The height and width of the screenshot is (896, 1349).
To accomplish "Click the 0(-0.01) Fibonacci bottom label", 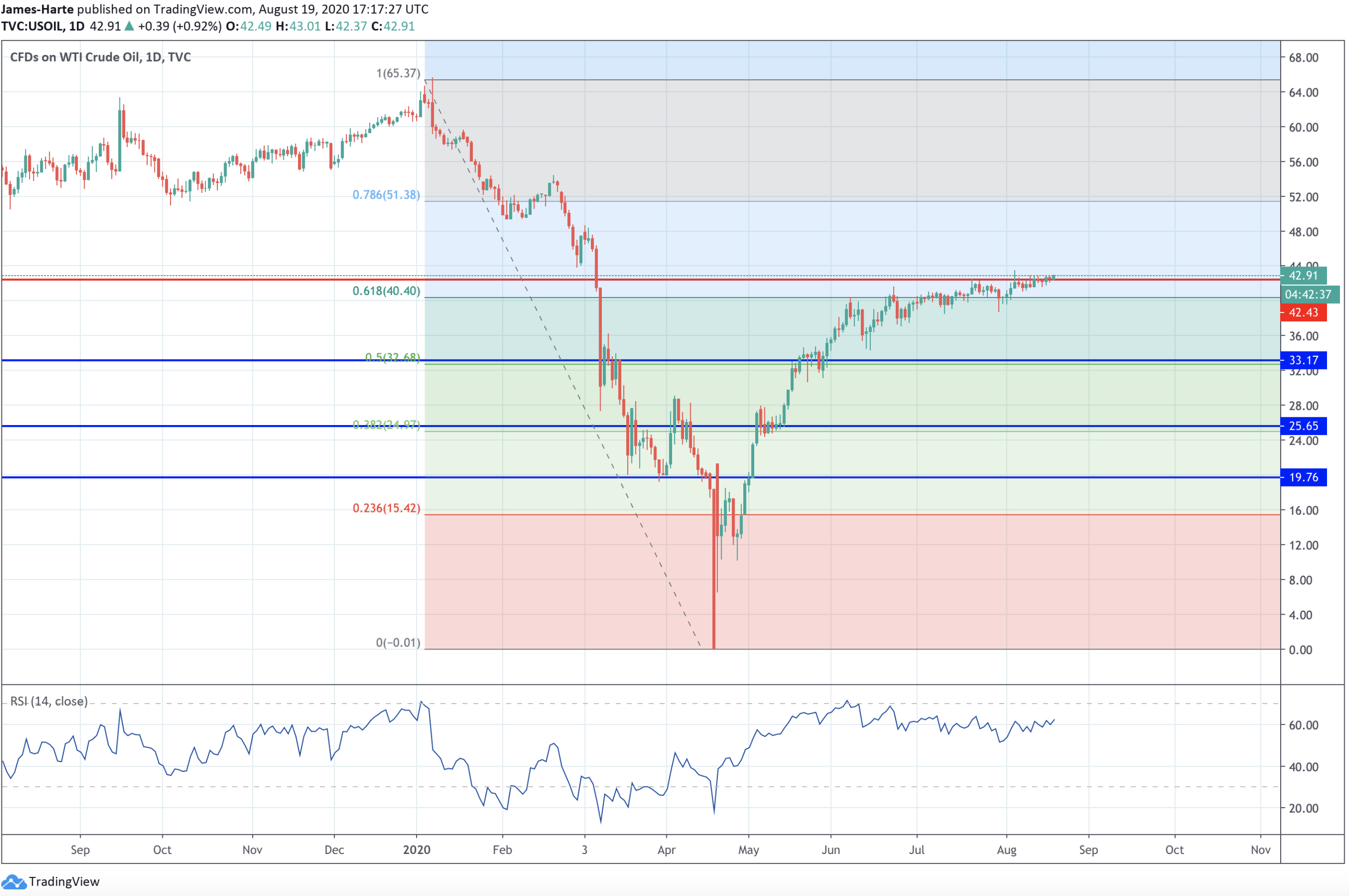I will pos(398,642).
